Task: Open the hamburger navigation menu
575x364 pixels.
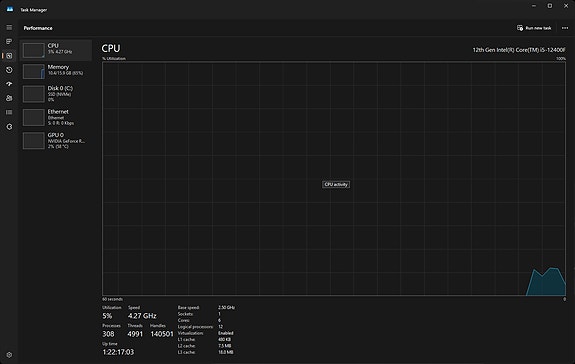Action: point(9,27)
